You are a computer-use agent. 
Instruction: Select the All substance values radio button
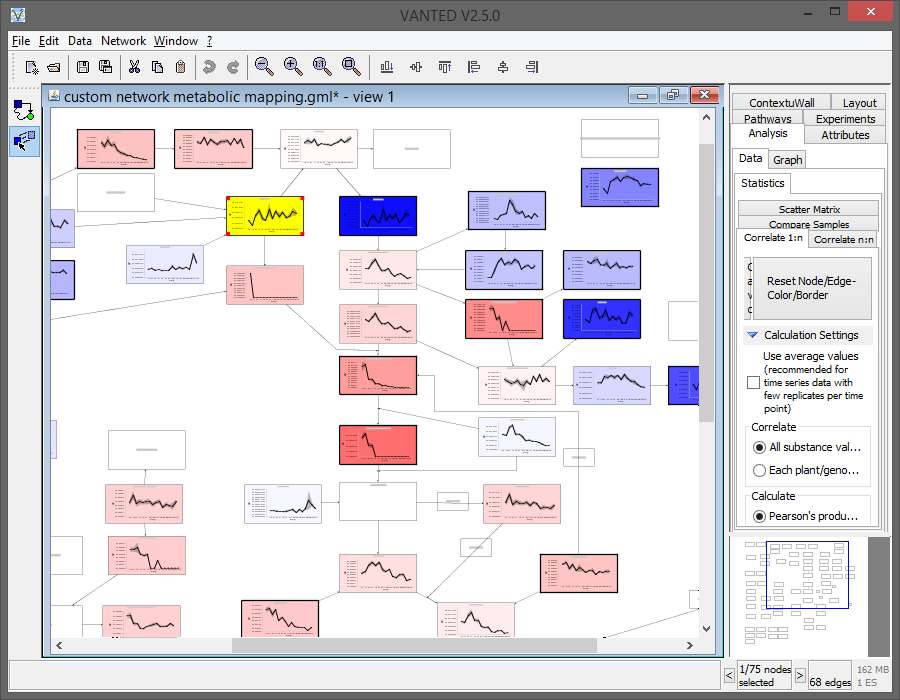coord(760,447)
